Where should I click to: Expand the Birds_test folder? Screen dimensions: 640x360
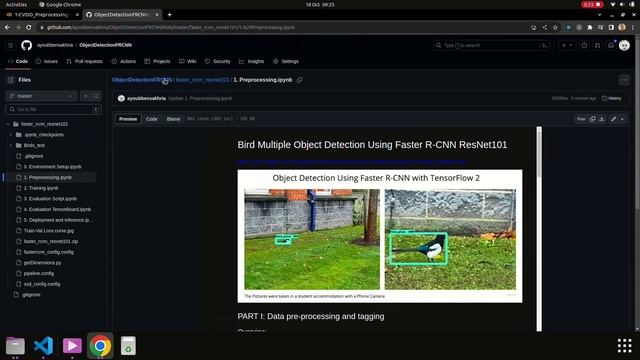[11, 145]
